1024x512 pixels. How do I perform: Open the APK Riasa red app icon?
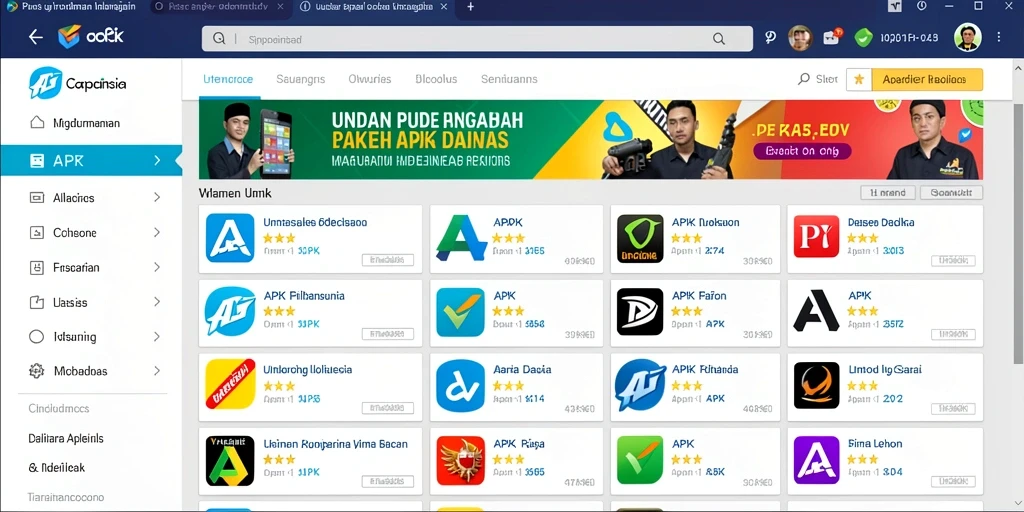[x=460, y=460]
